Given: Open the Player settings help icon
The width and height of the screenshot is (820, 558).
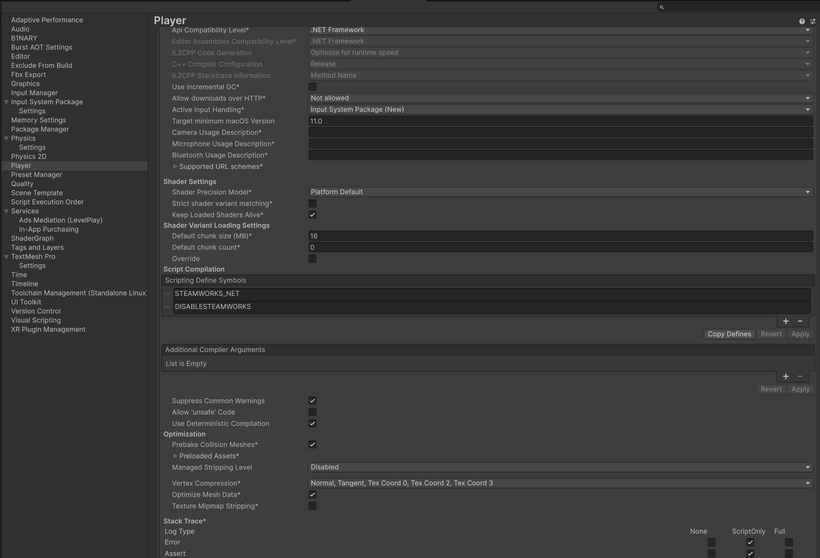Looking at the screenshot, I should [802, 21].
